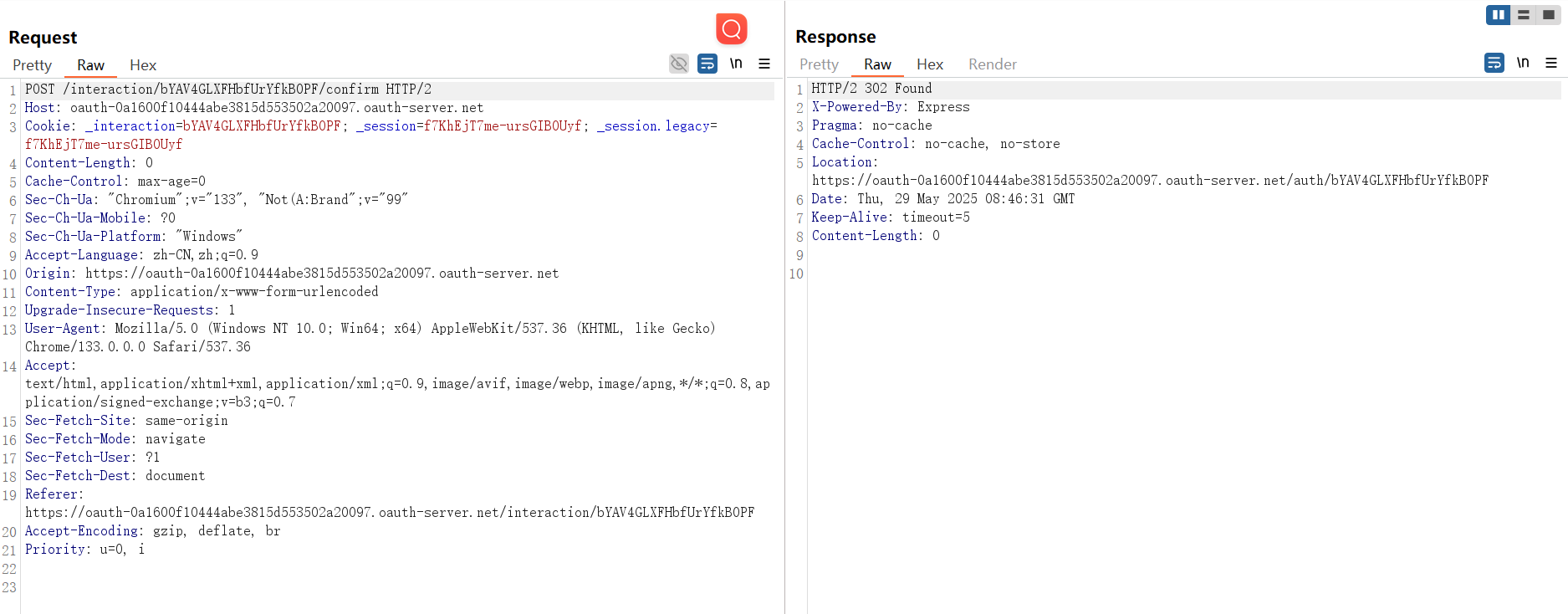Show non-printable characters in the Response panel
The width and height of the screenshot is (1568, 614).
click(1523, 63)
